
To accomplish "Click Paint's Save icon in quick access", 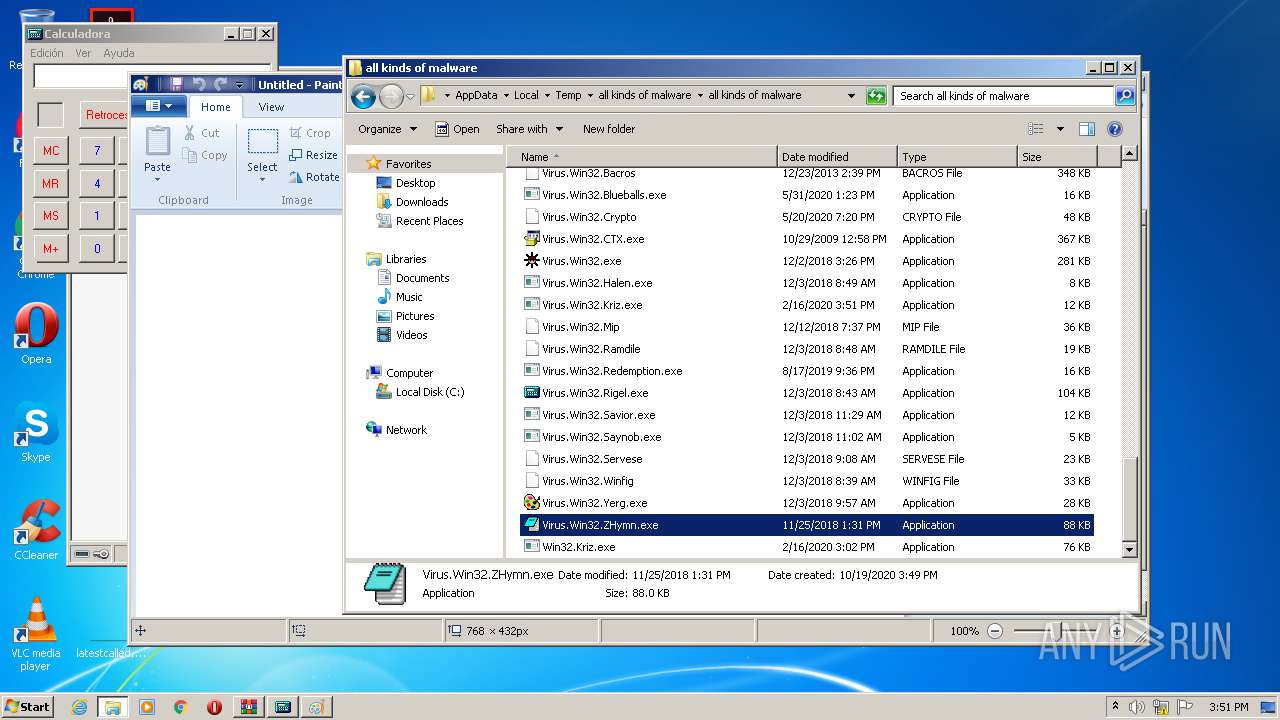I will pyautogui.click(x=176, y=85).
